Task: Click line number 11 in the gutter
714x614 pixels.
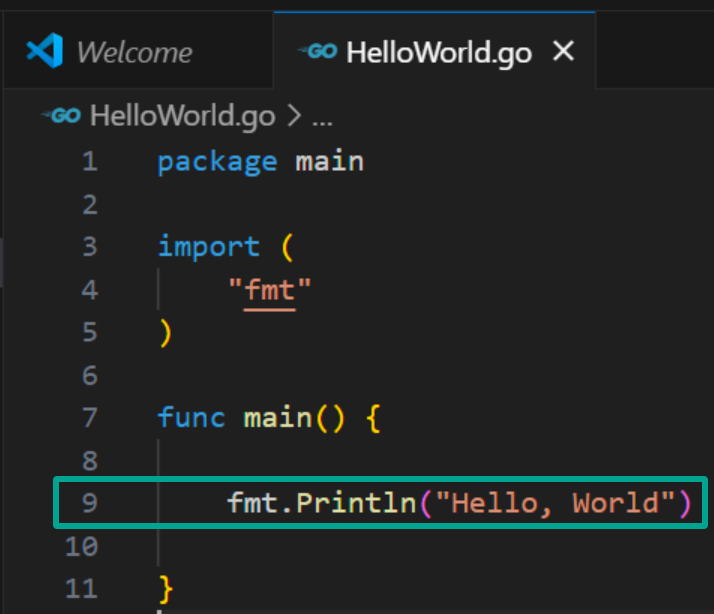Action: click(x=82, y=588)
